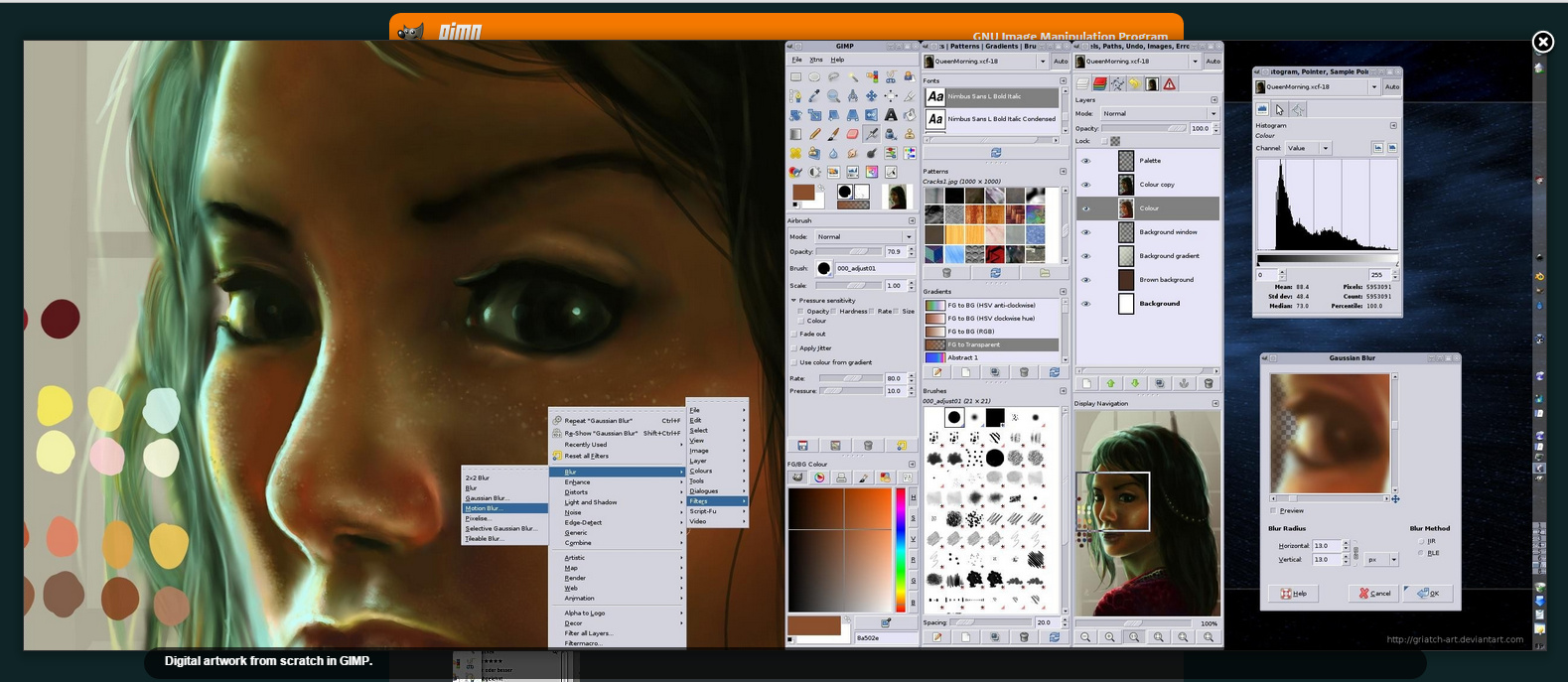Hide the Colour copy layer

coord(1085,185)
